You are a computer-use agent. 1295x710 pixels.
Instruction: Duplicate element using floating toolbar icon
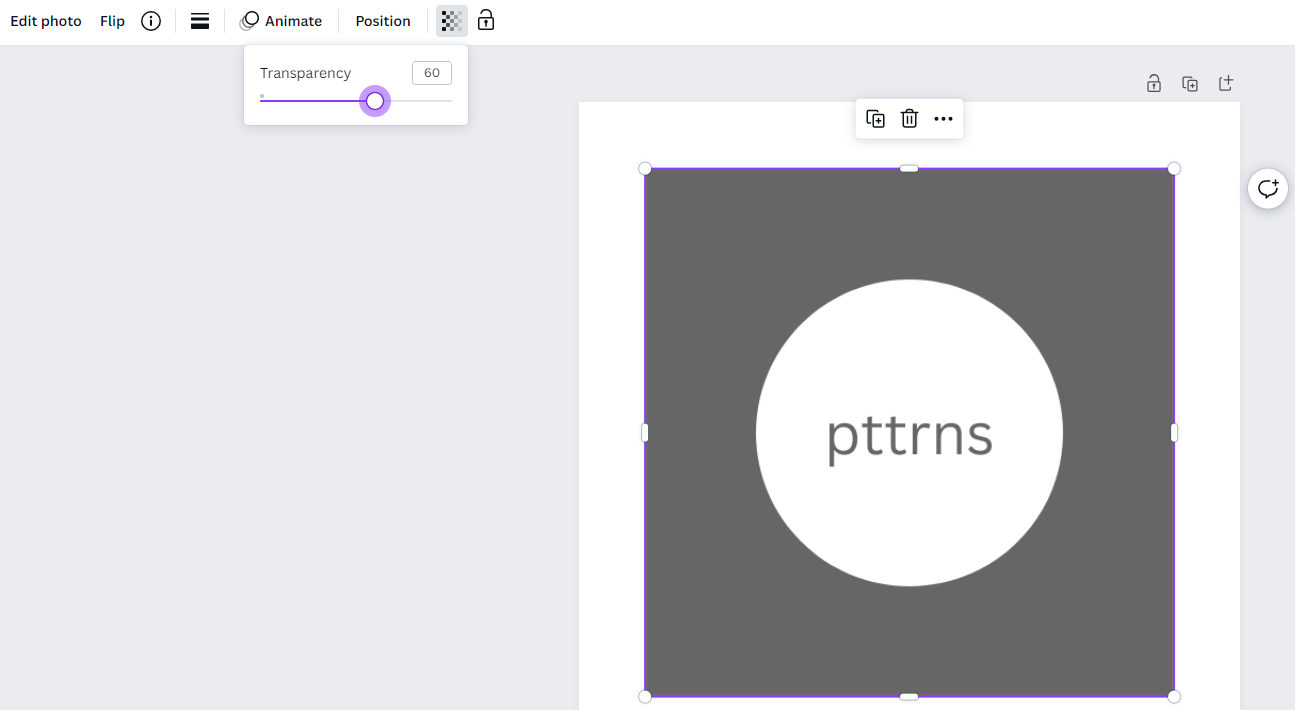tap(876, 119)
